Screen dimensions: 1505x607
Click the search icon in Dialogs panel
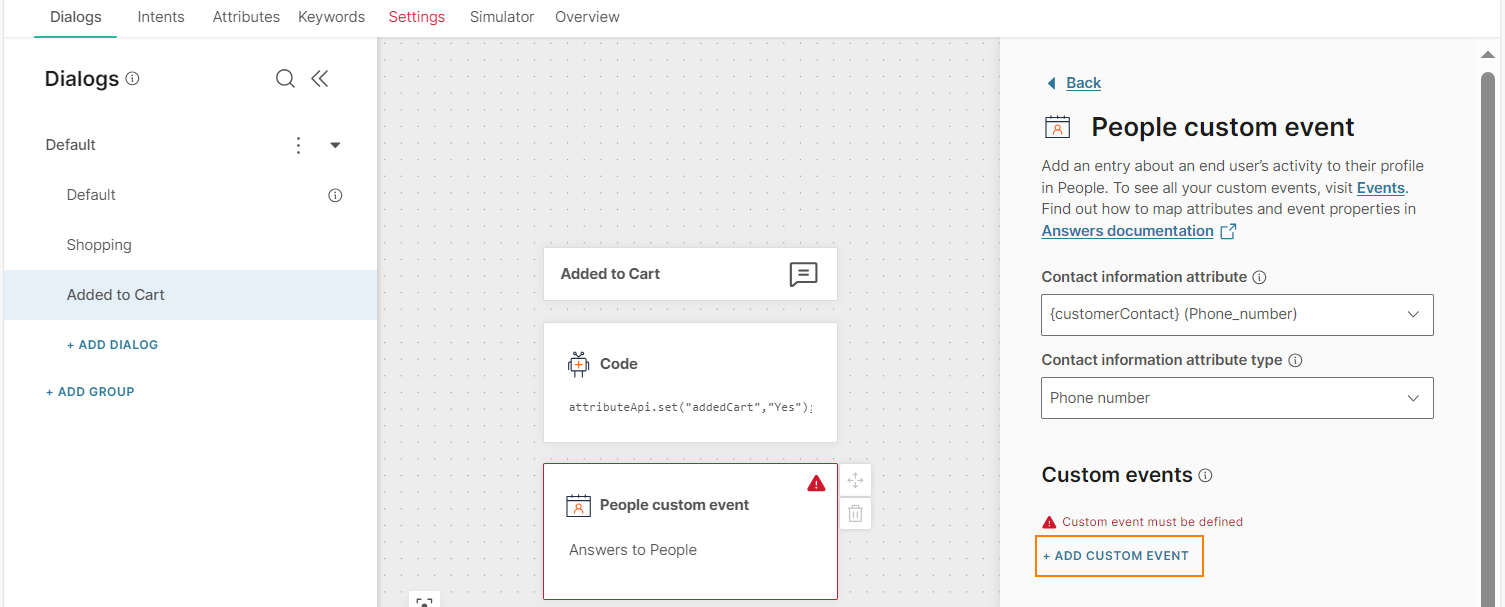pyautogui.click(x=285, y=79)
